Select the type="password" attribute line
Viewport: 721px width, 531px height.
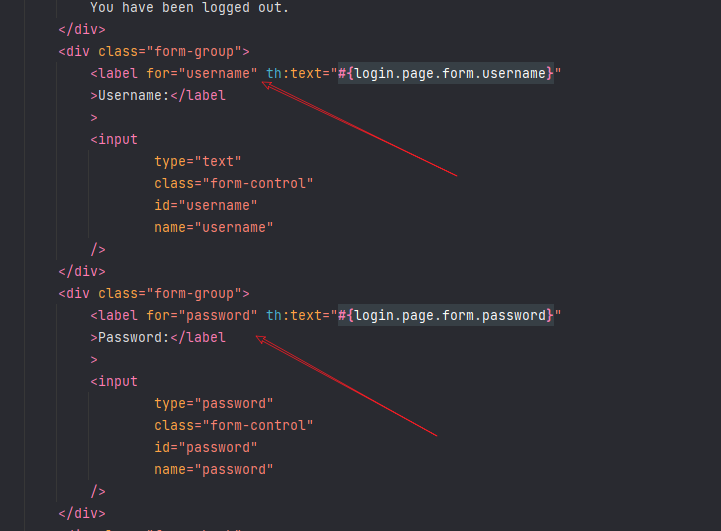coord(214,404)
